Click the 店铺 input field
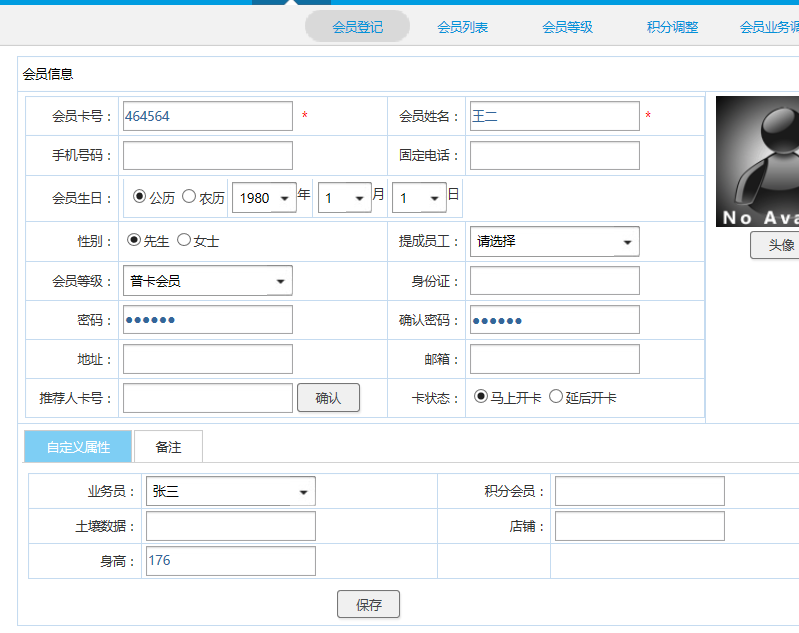This screenshot has height=633, width=799. click(x=640, y=526)
